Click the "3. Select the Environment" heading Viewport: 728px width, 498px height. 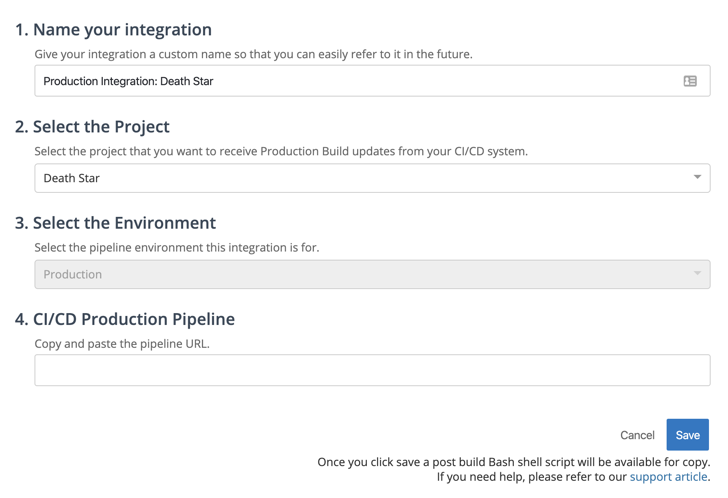115,223
